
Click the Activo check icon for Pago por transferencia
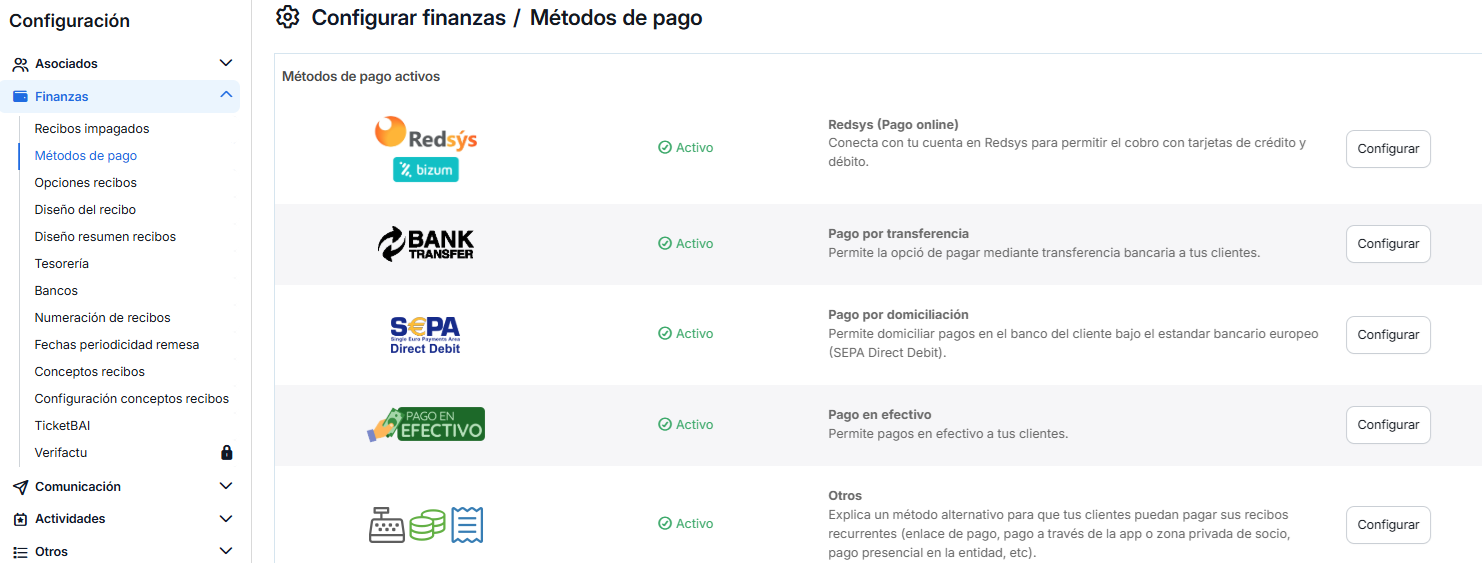[665, 244]
